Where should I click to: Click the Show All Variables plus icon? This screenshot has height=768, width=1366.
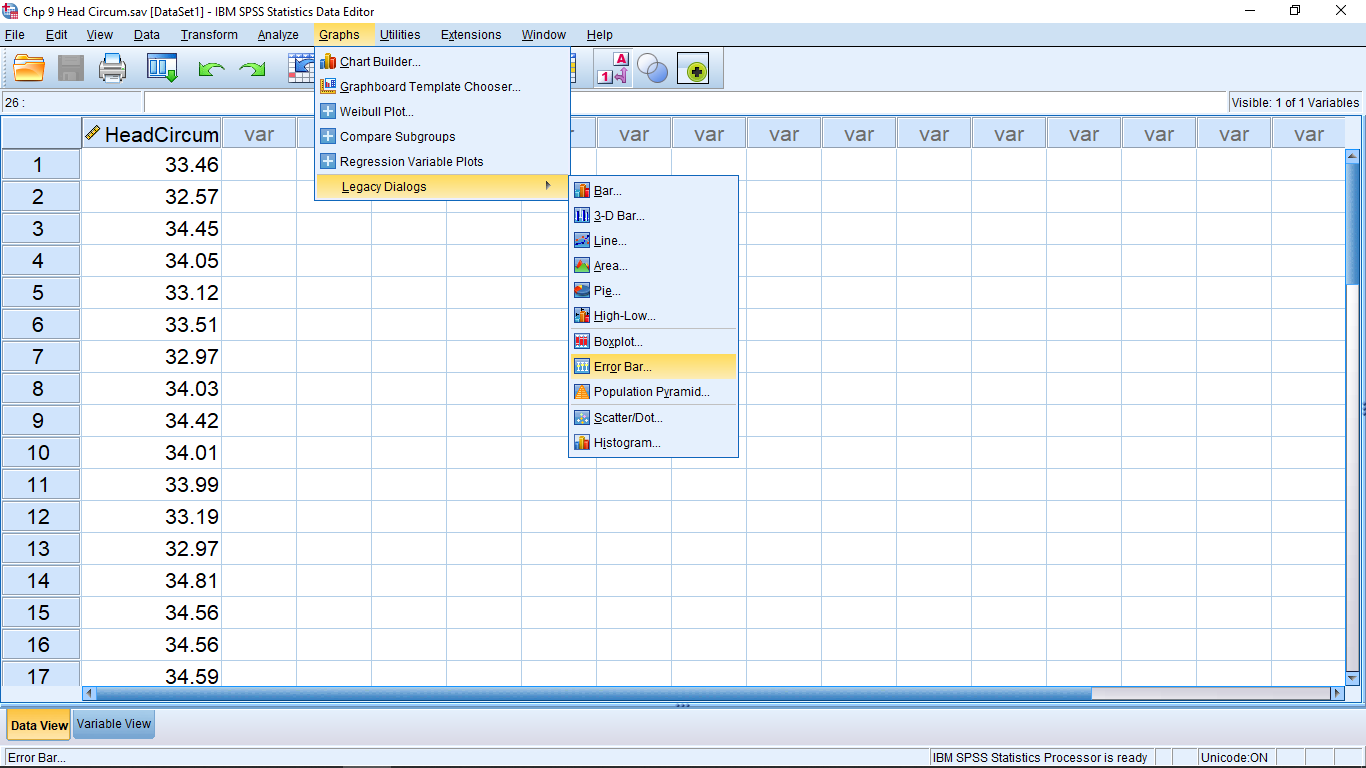pyautogui.click(x=693, y=69)
